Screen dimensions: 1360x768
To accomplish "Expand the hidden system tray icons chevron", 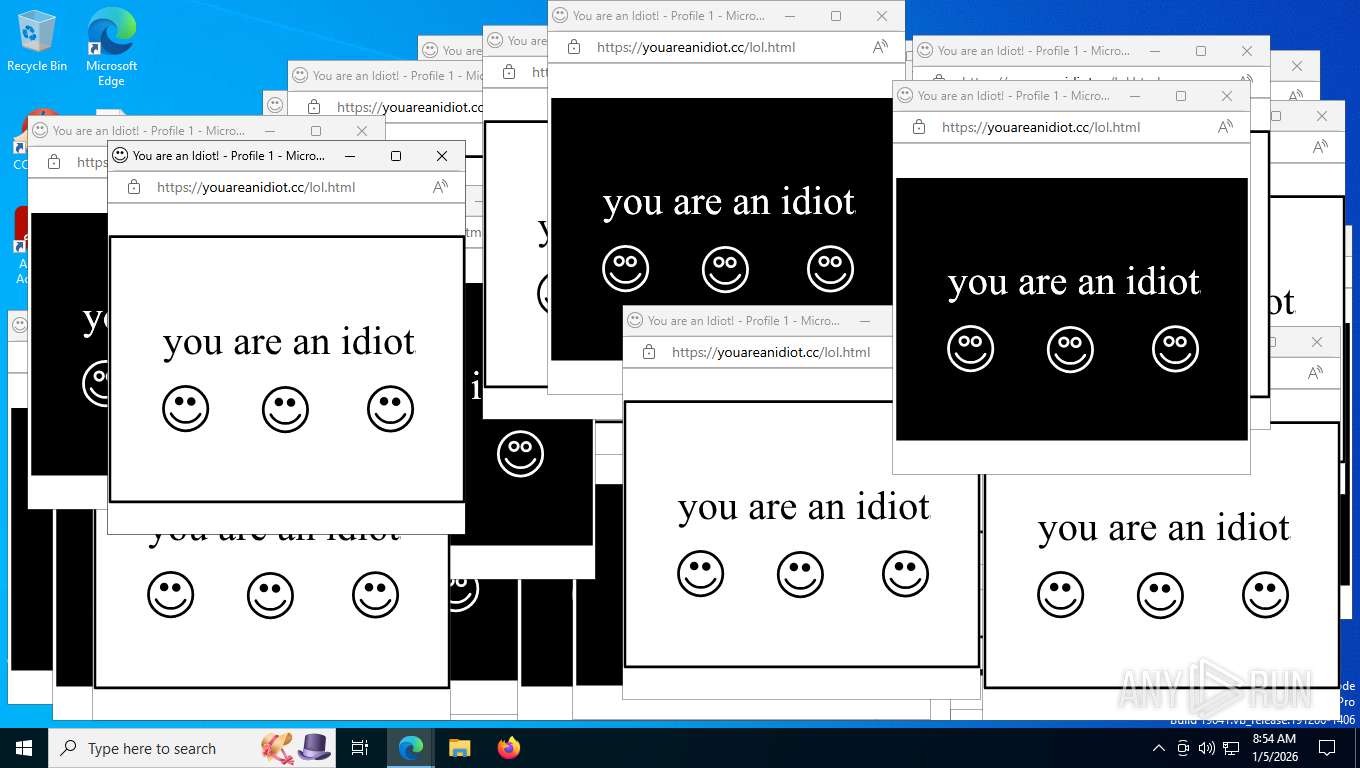I will point(1159,748).
